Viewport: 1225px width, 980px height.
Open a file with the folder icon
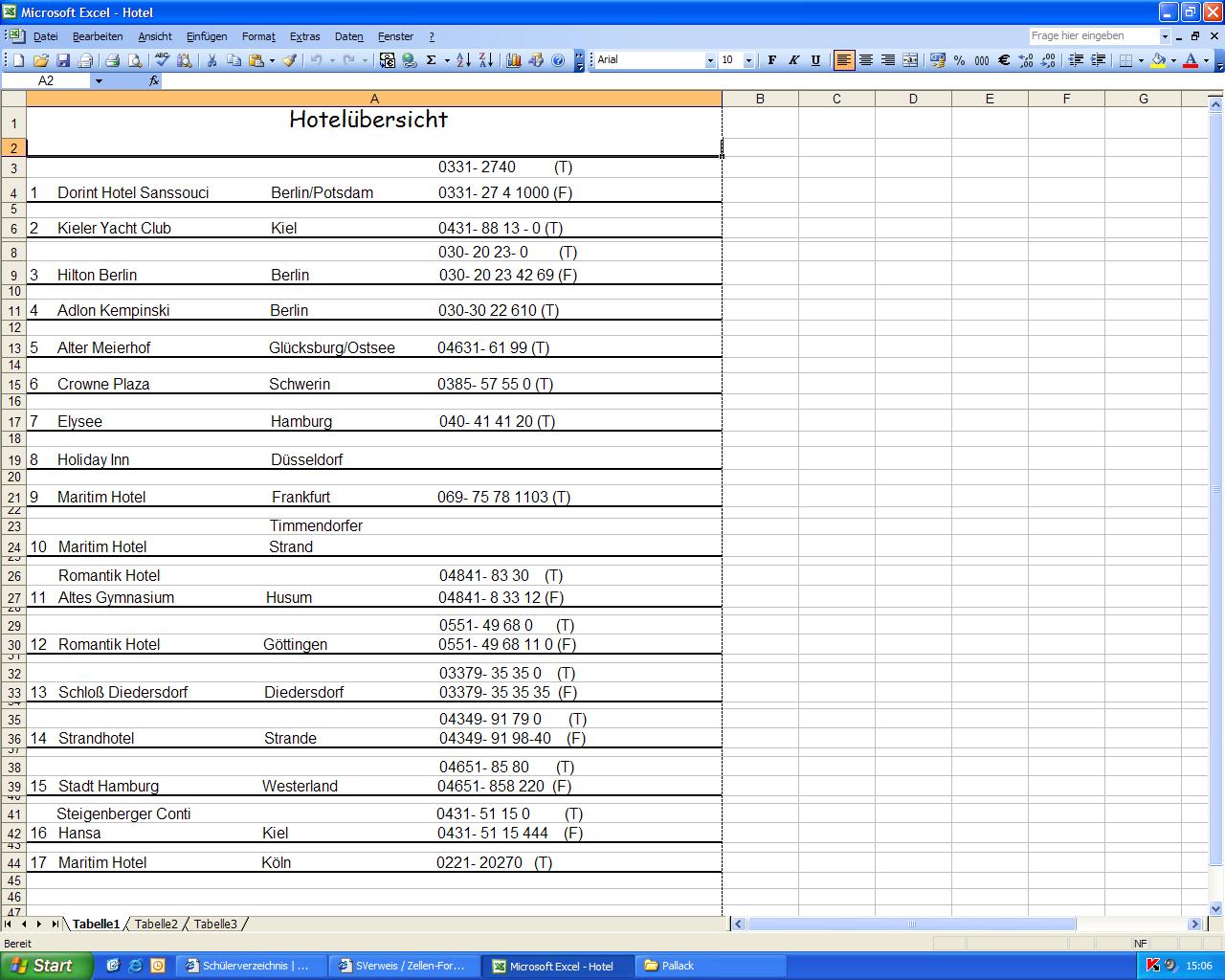(x=41, y=60)
